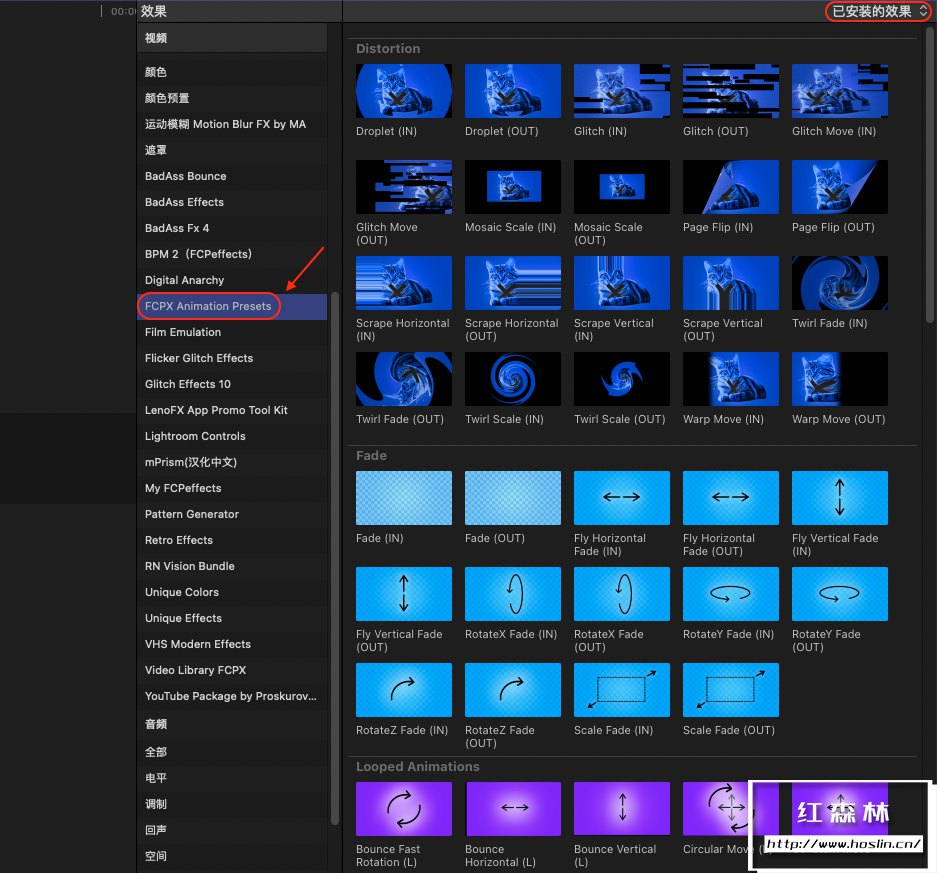Open the 颜色 effects category
The width and height of the screenshot is (937, 873).
point(232,72)
